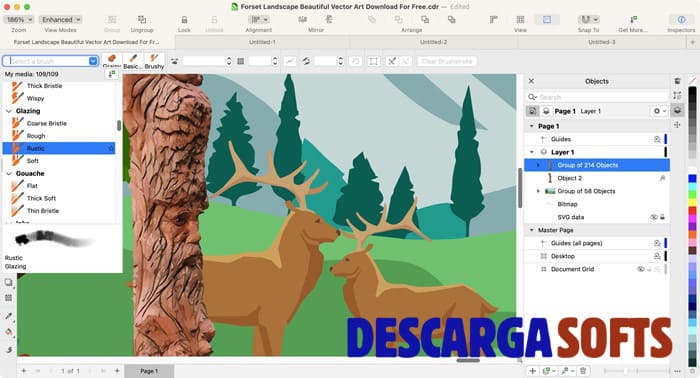Switch to the Untitled-2 document tab
The height and width of the screenshot is (378, 700).
coord(433,42)
